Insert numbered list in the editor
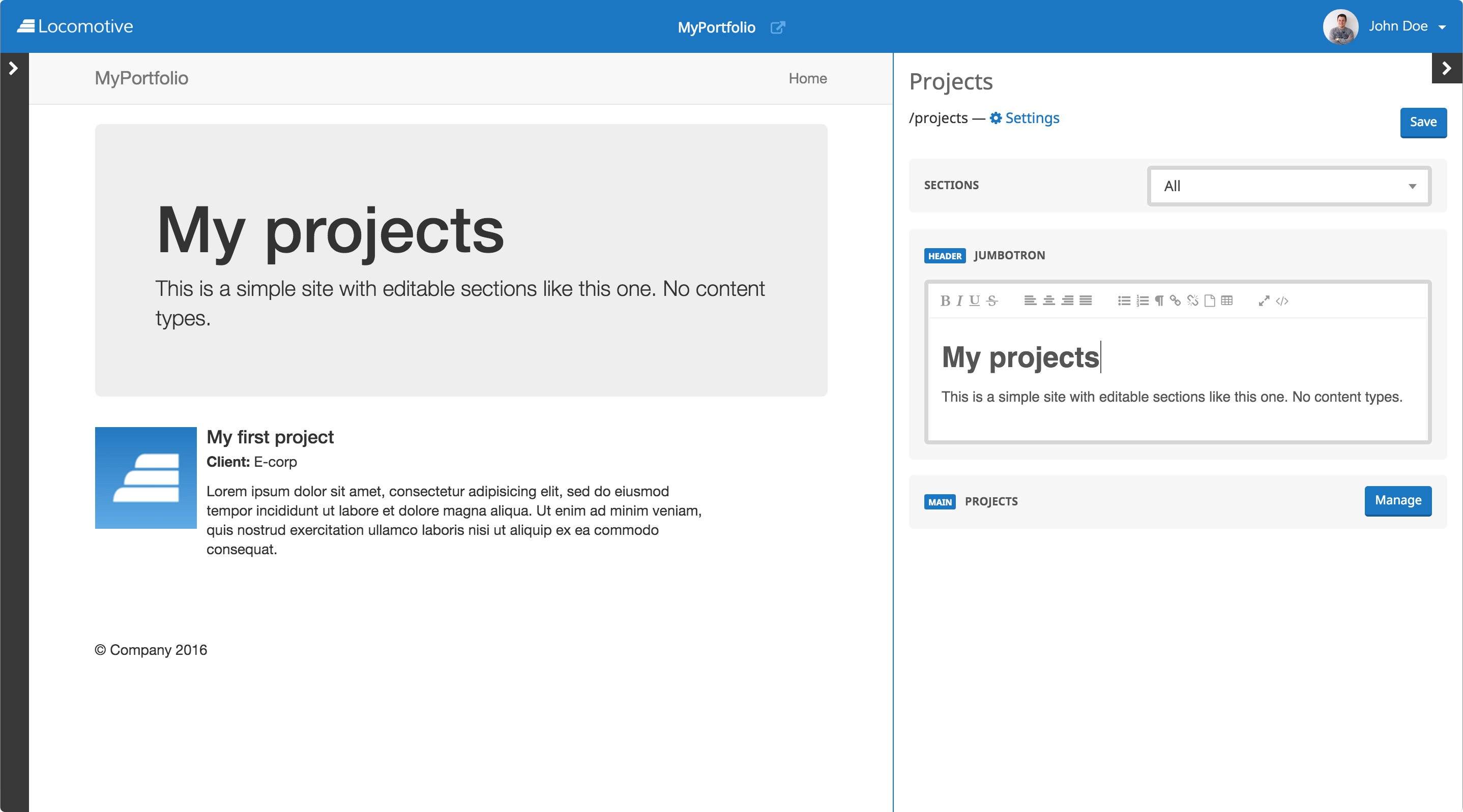This screenshot has width=1463, height=812. (x=1142, y=301)
